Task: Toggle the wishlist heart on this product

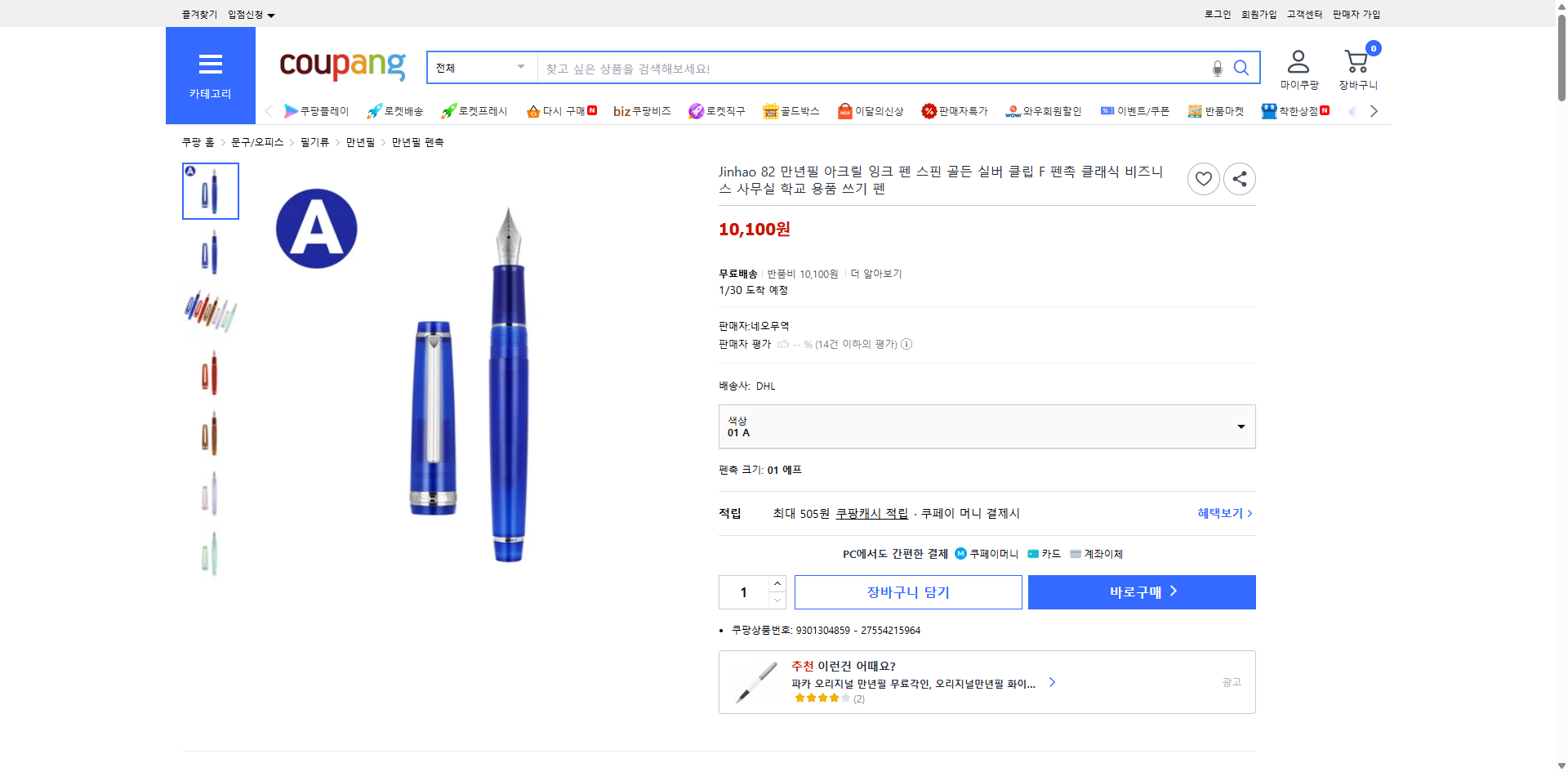Action: tap(1203, 178)
